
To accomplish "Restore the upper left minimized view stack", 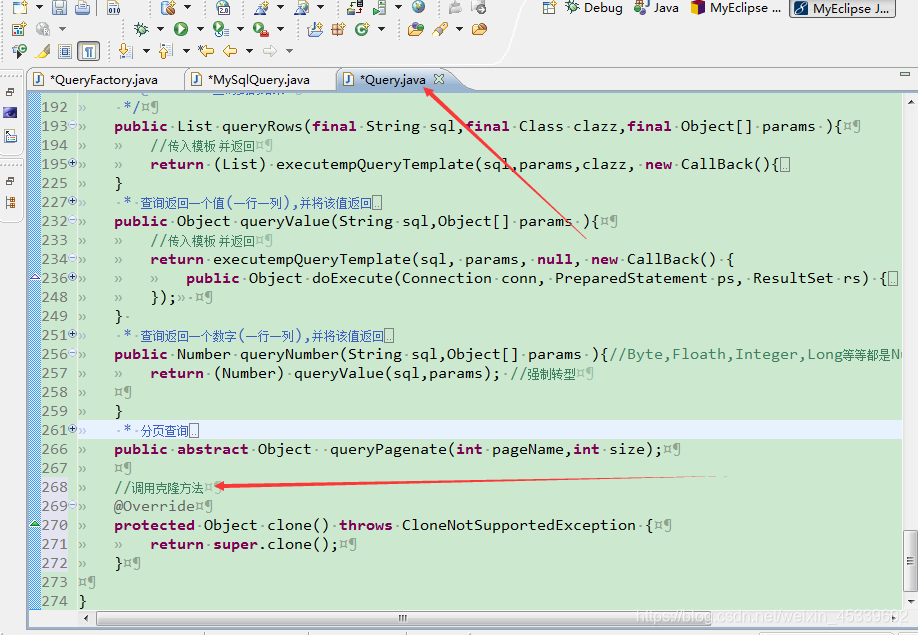I will click(x=10, y=92).
